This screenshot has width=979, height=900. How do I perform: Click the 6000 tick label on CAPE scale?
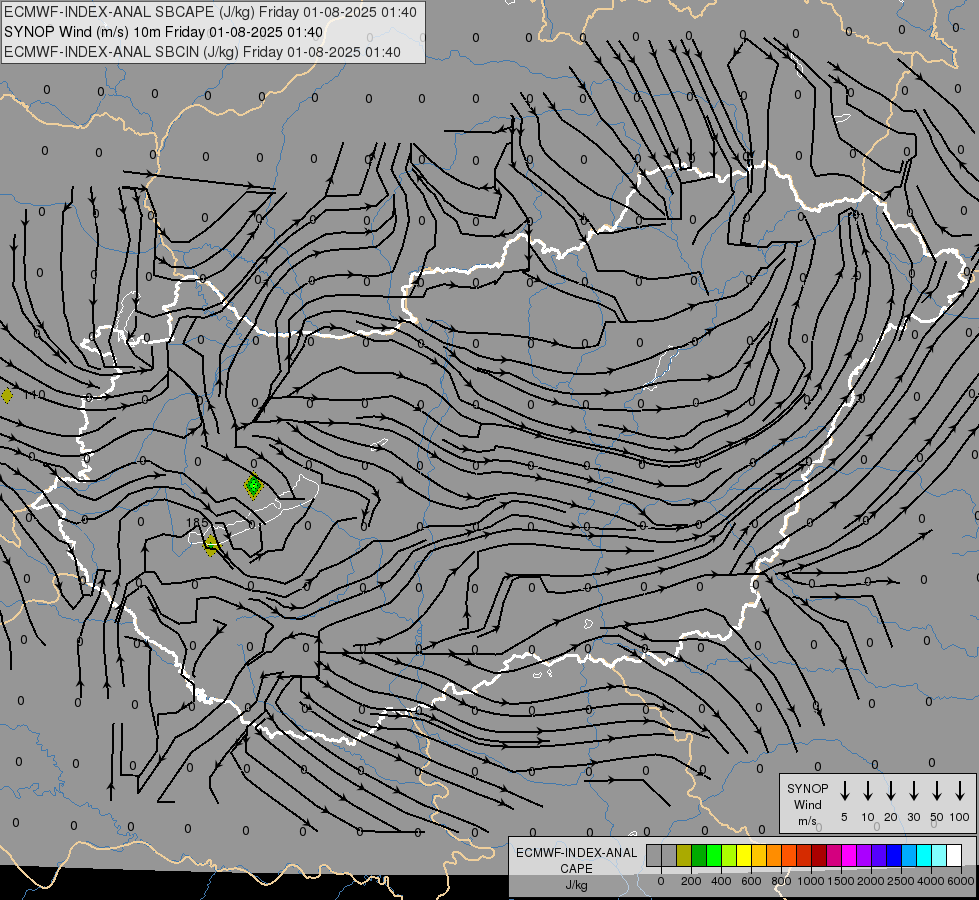click(x=960, y=881)
